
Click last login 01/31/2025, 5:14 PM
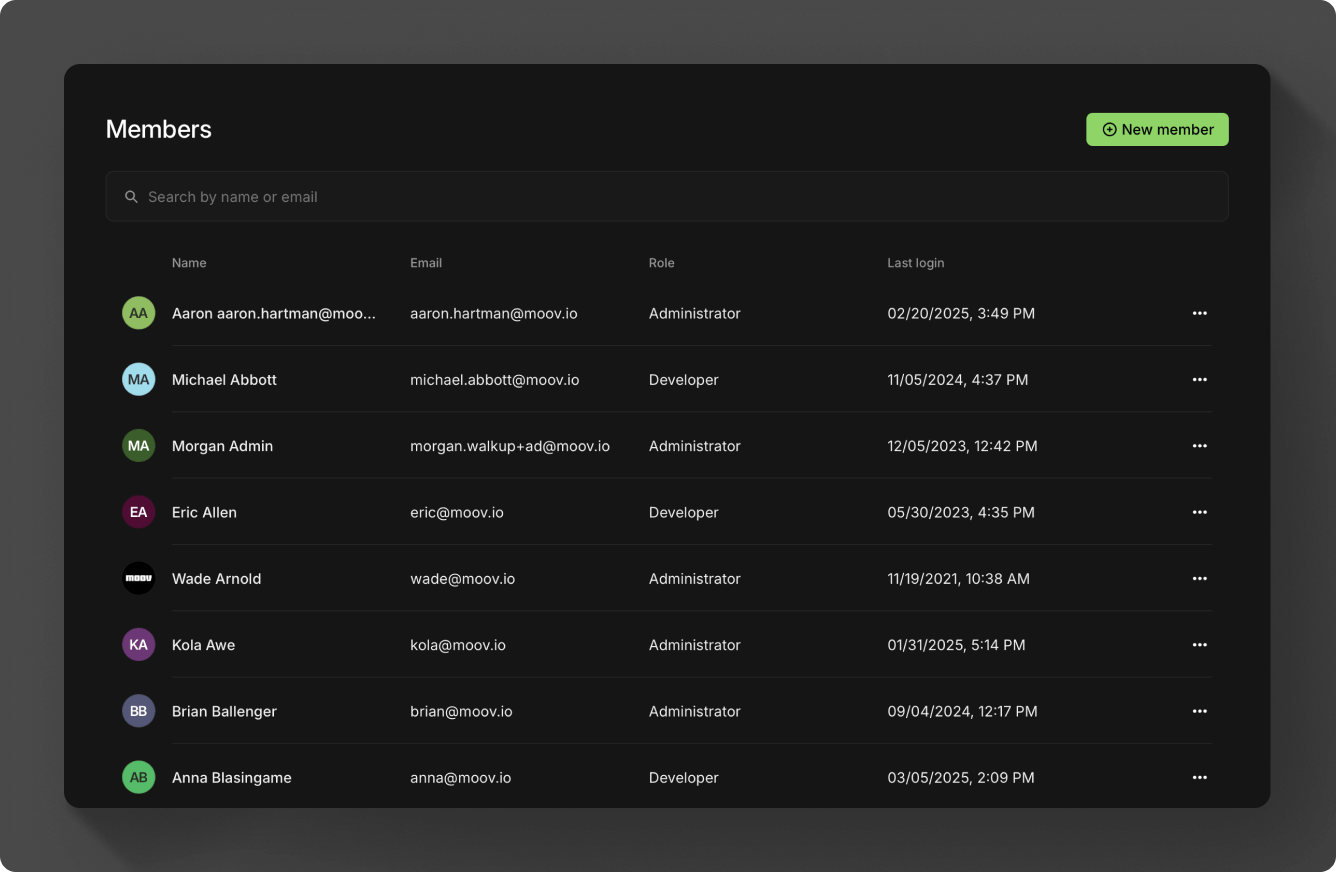click(x=956, y=645)
